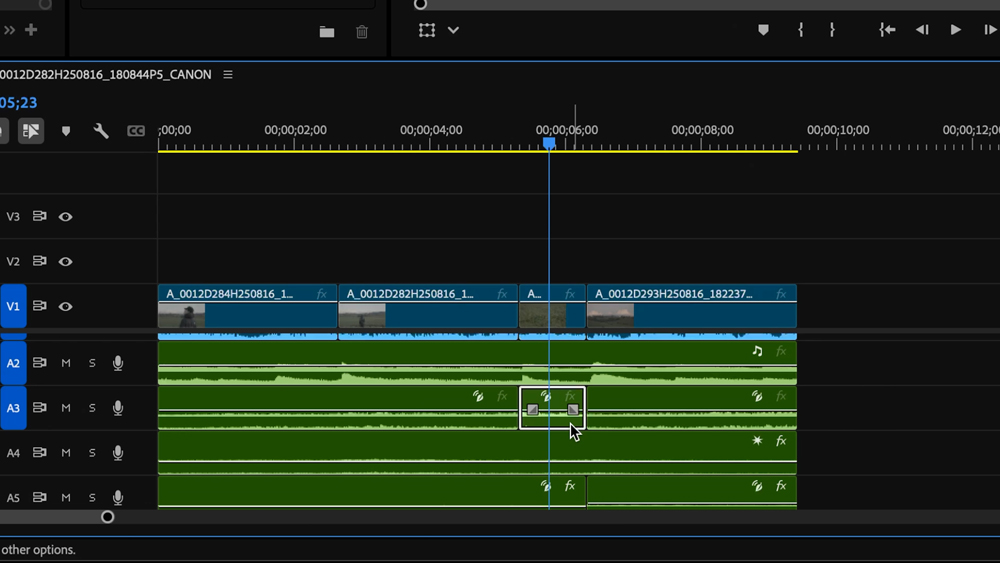This screenshot has height=563, width=1000.
Task: Click the New Item plus icon
Action: click(x=31, y=30)
